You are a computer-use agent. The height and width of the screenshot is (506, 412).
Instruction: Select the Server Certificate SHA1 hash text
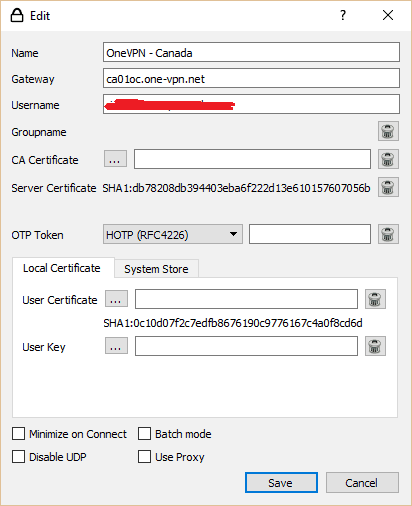tap(236, 188)
